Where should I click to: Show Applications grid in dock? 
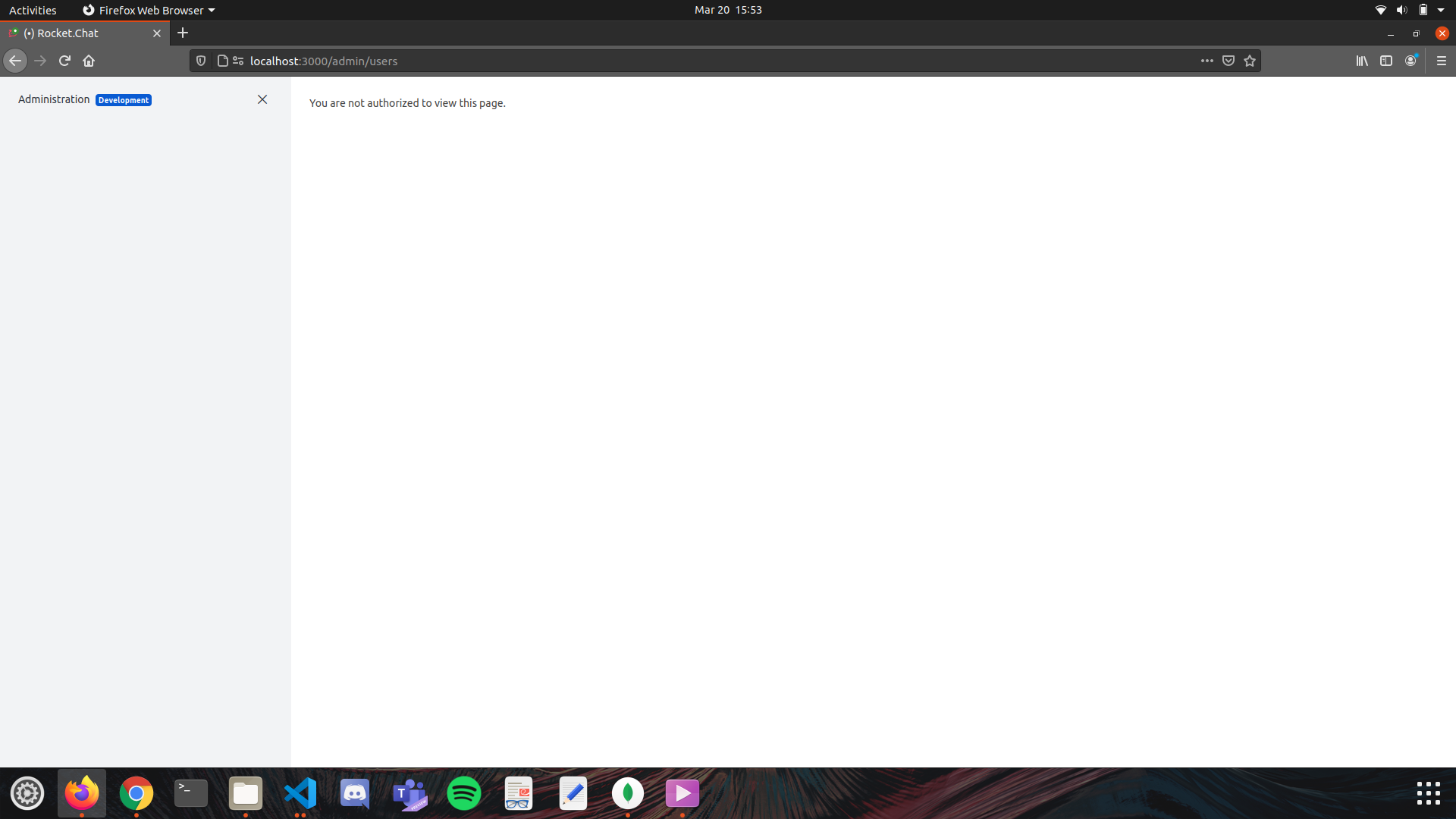point(1429,793)
